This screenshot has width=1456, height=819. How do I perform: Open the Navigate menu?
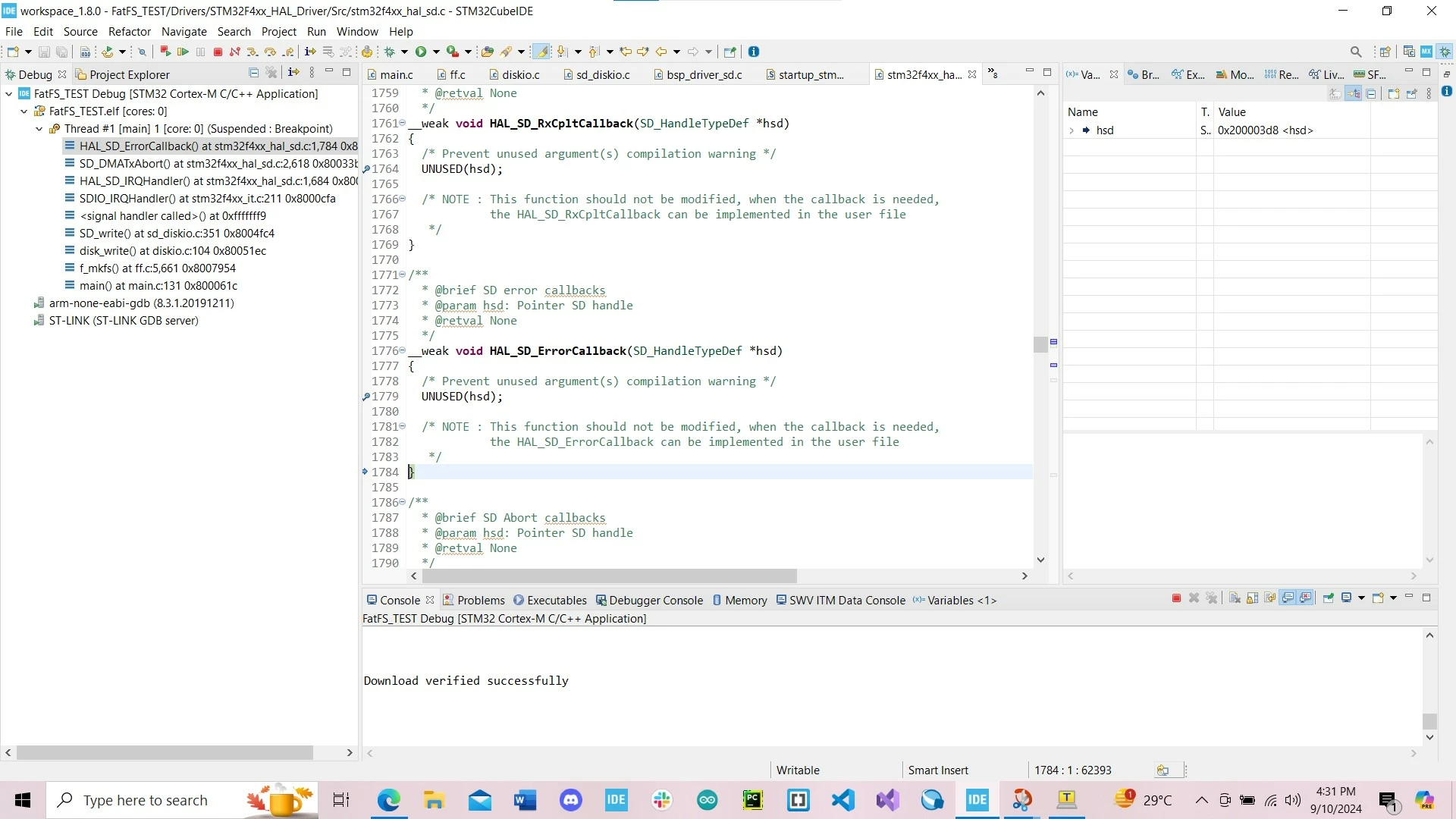coord(184,31)
